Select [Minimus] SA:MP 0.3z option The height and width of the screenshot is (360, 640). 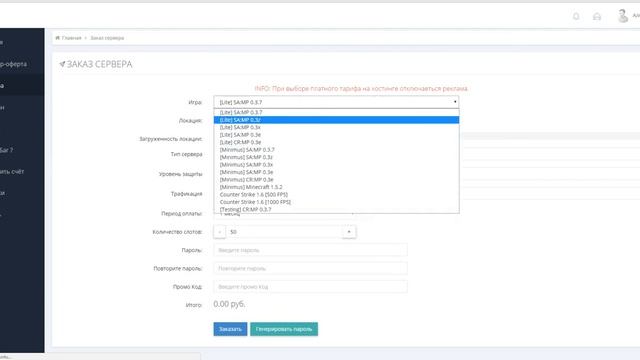click(336, 157)
